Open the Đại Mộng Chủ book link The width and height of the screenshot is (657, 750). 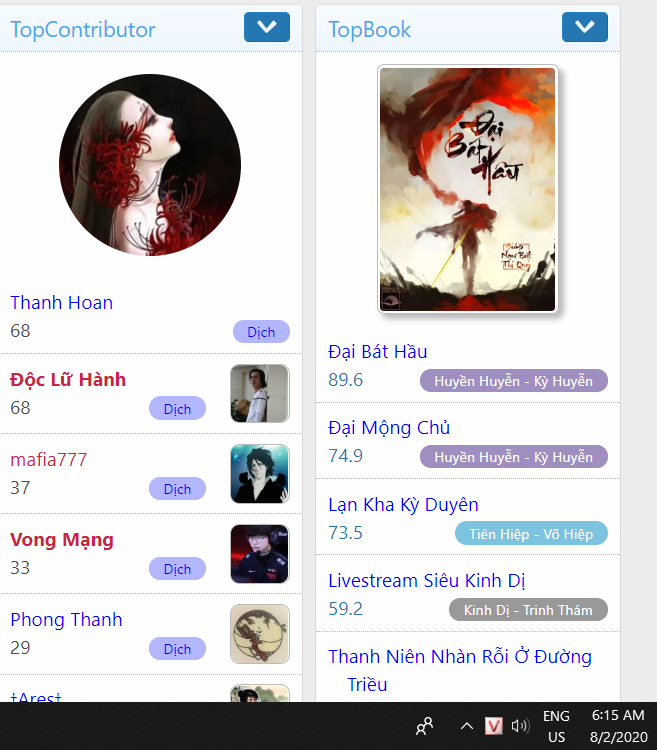[x=389, y=428]
